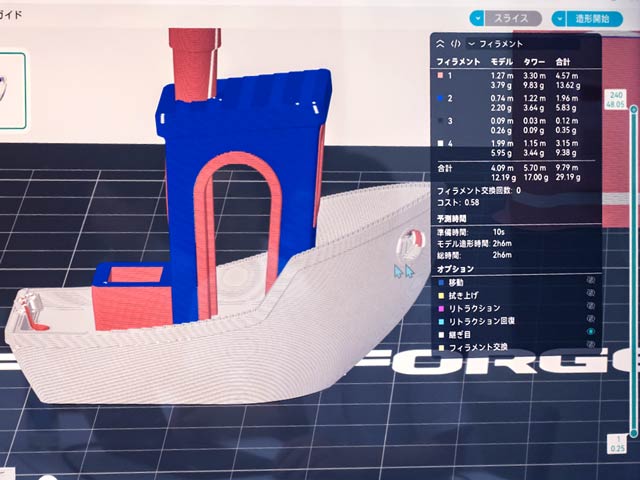Click the 継ぎ目 option label
The image size is (640, 480).
coord(460,335)
